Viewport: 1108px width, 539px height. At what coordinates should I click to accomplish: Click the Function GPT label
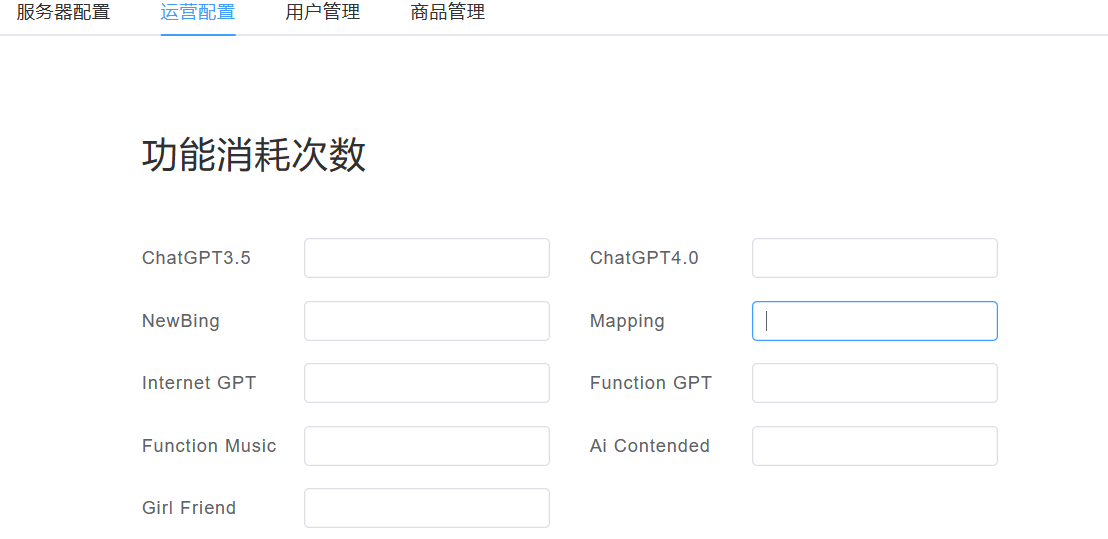pos(652,383)
